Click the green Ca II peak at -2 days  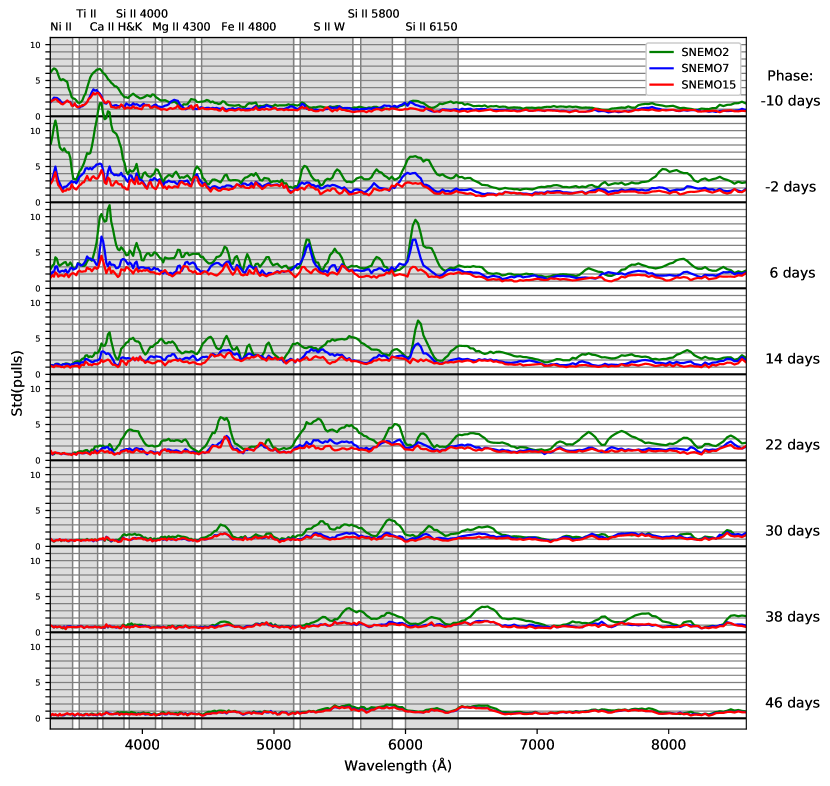click(100, 104)
